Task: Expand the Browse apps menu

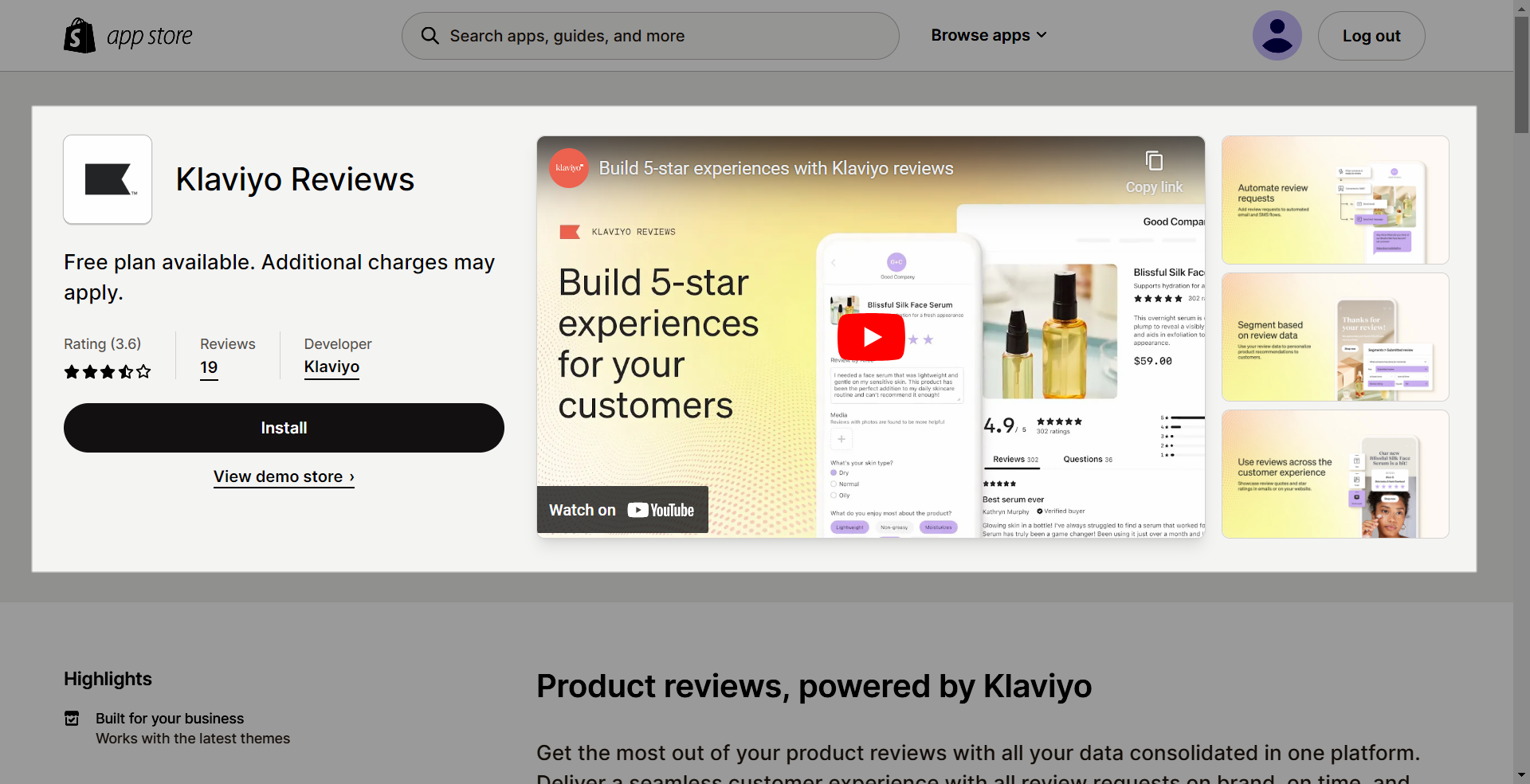Action: 989,36
